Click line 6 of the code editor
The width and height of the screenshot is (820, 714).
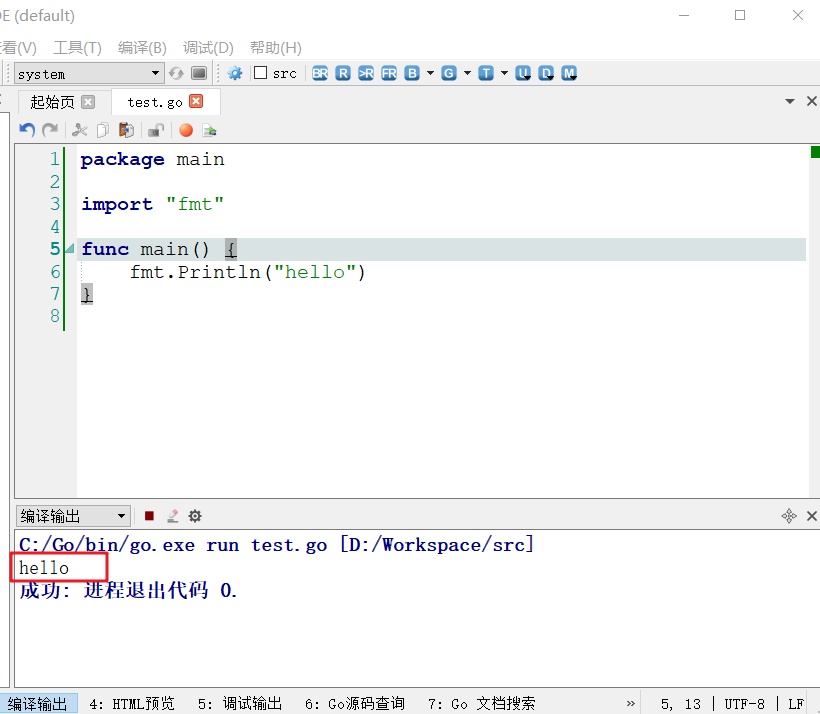coord(248,272)
